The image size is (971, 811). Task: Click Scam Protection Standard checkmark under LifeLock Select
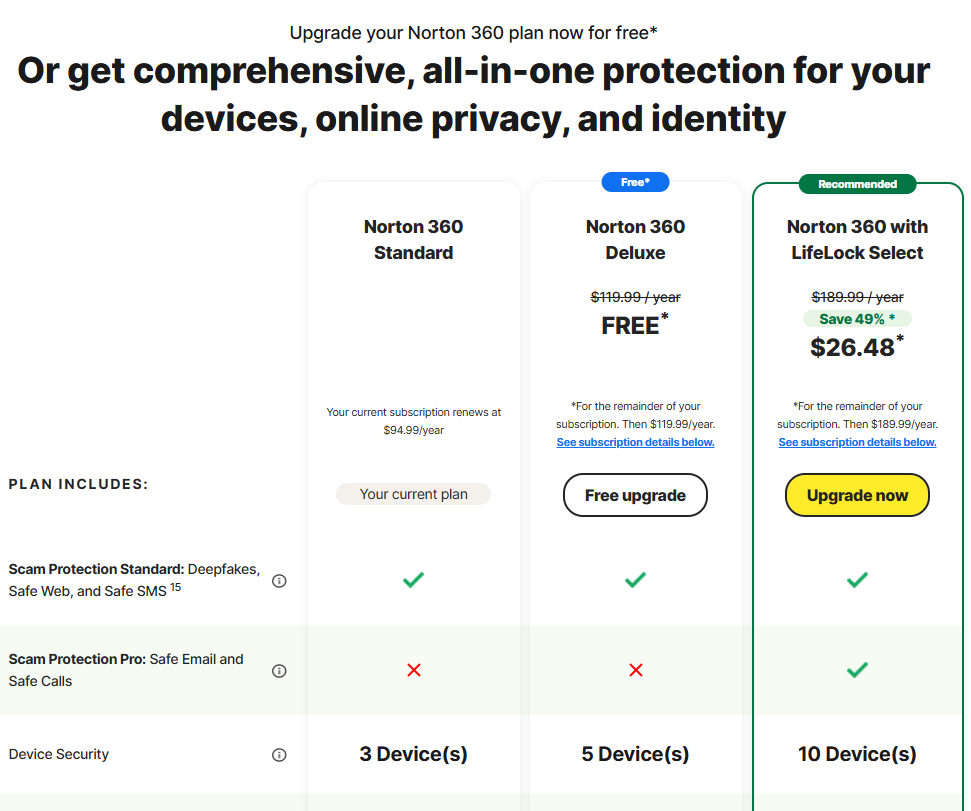857,580
